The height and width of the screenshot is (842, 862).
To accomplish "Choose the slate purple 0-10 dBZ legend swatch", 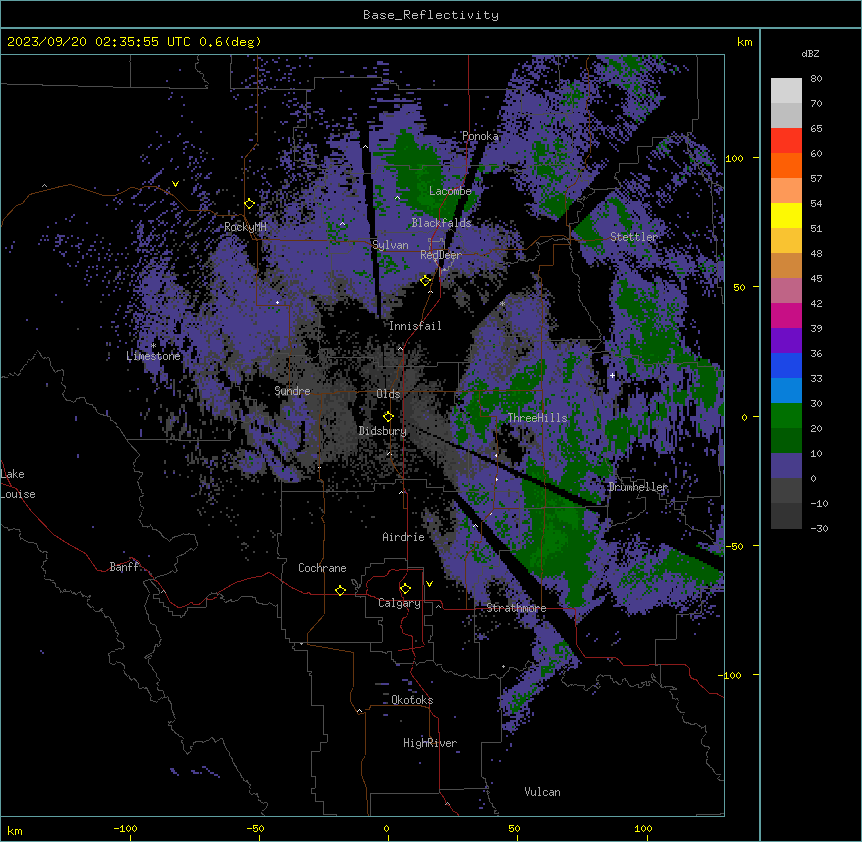I will coord(786,466).
